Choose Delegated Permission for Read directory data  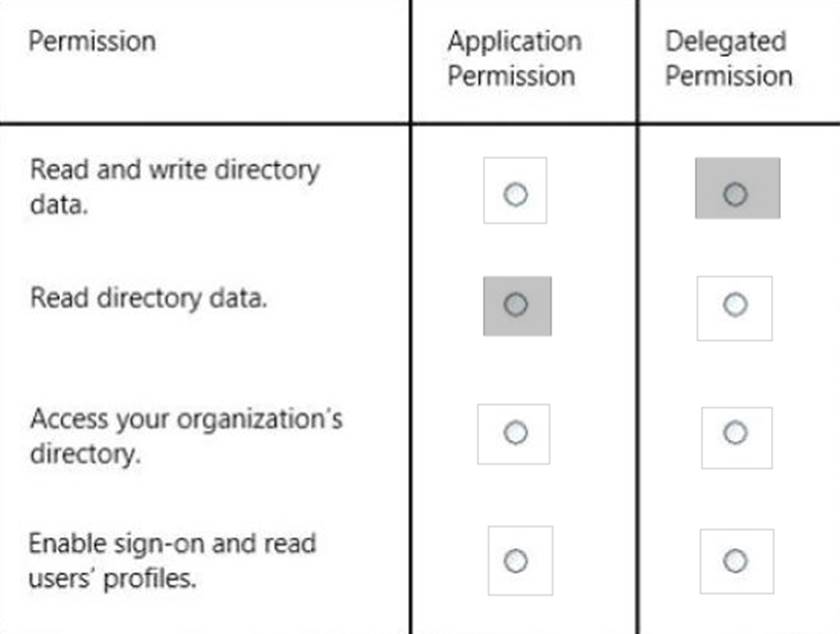point(735,304)
